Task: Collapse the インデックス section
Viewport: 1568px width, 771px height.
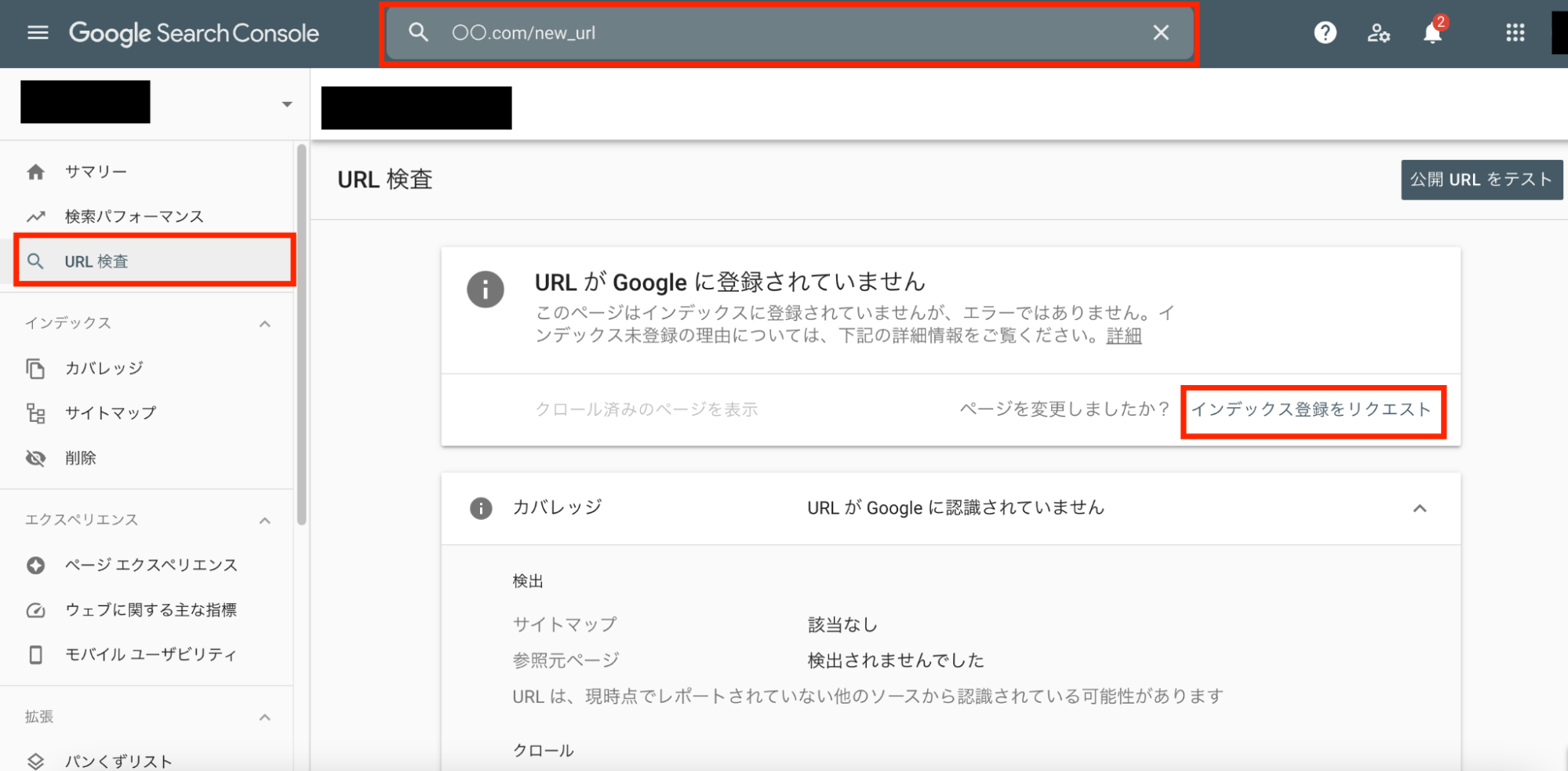Action: [x=265, y=324]
